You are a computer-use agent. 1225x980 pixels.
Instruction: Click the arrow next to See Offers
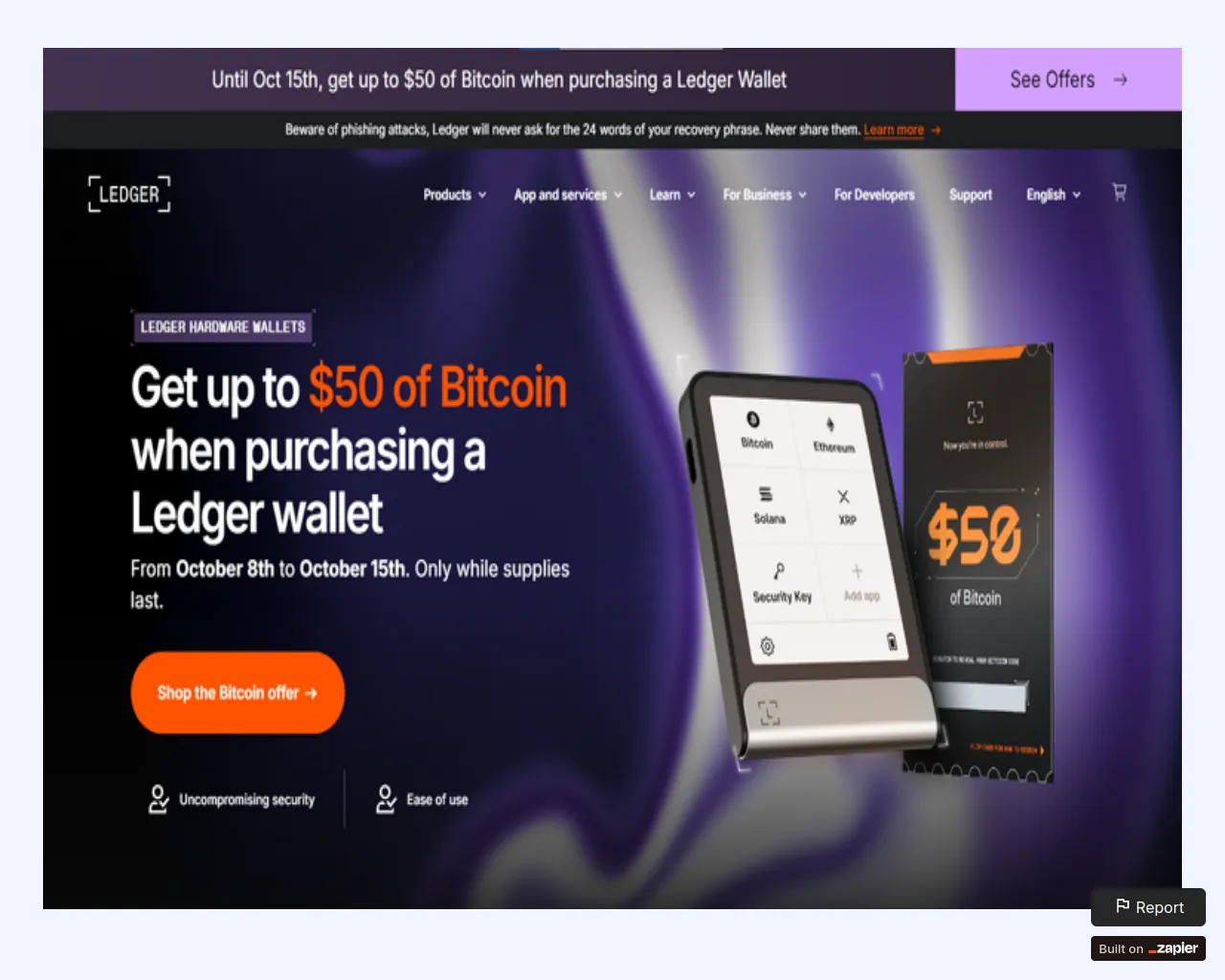[x=1121, y=79]
